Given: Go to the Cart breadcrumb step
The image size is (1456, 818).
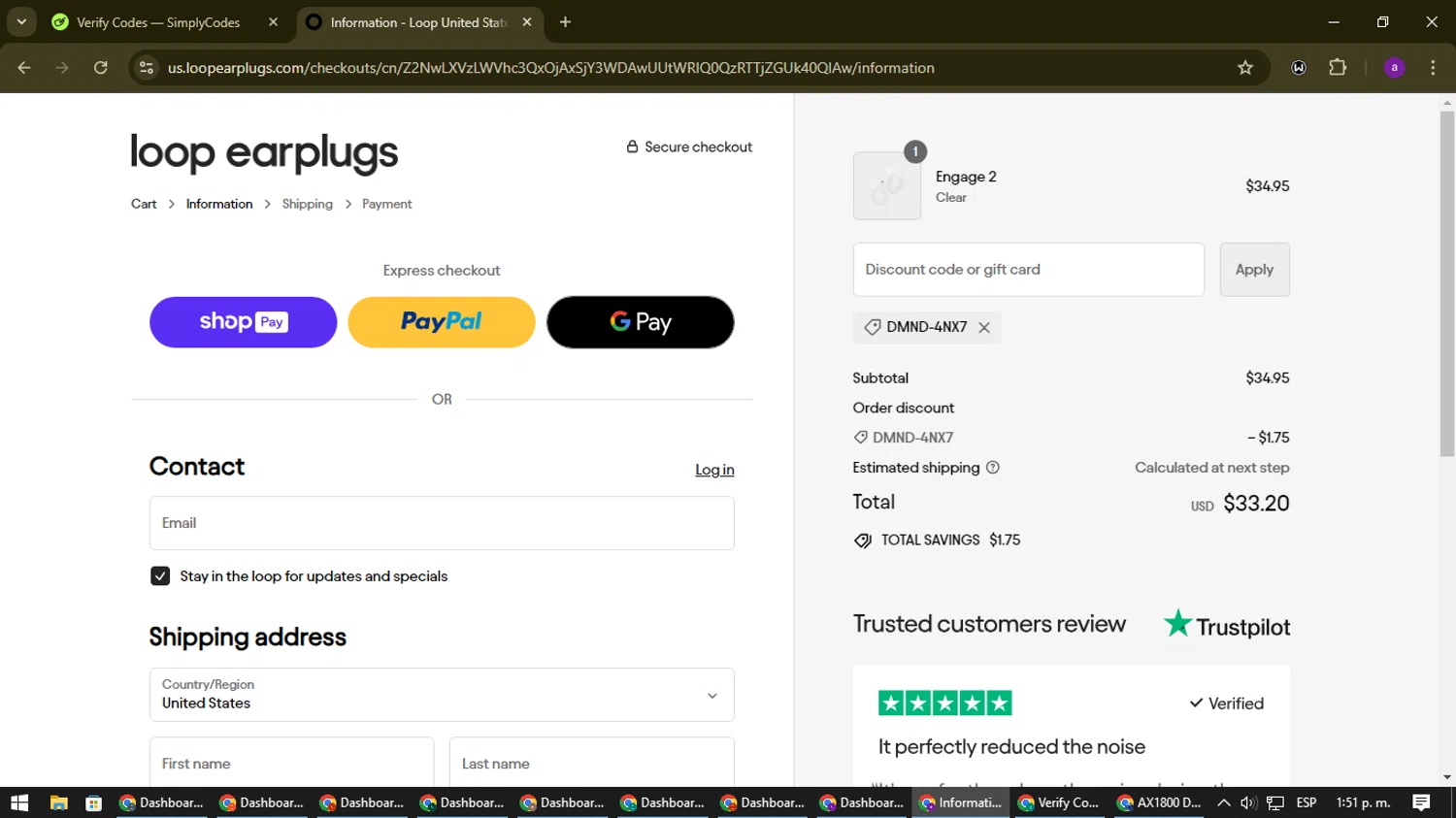Looking at the screenshot, I should pyautogui.click(x=144, y=204).
